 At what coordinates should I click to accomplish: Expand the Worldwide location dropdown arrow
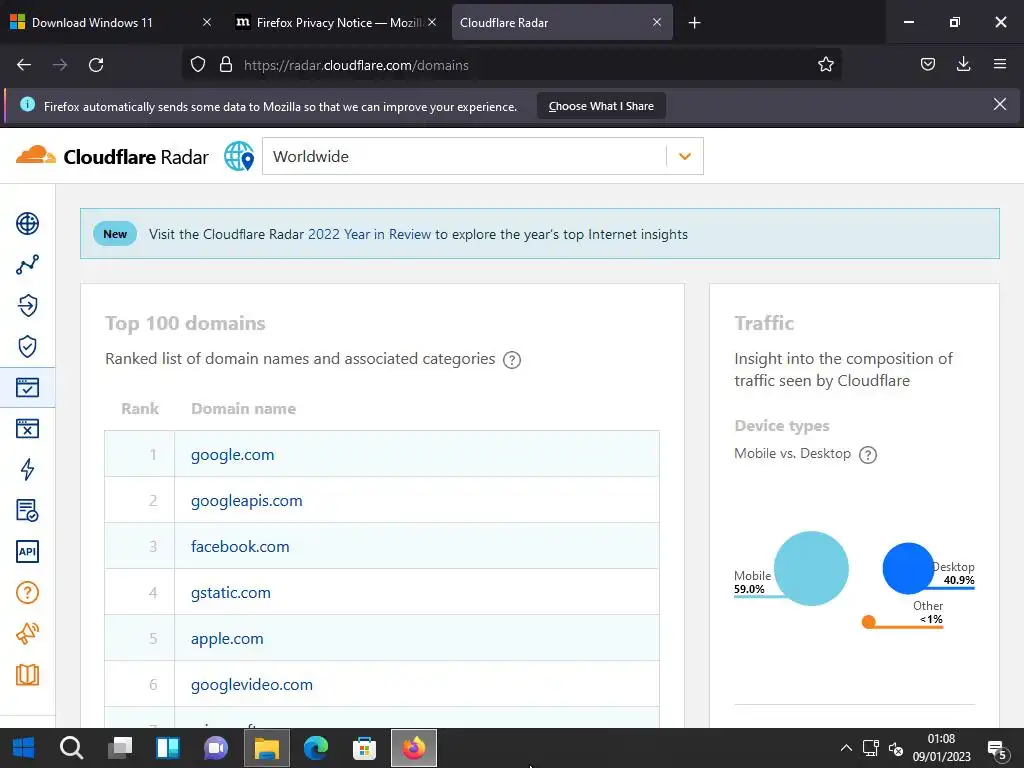(x=684, y=156)
